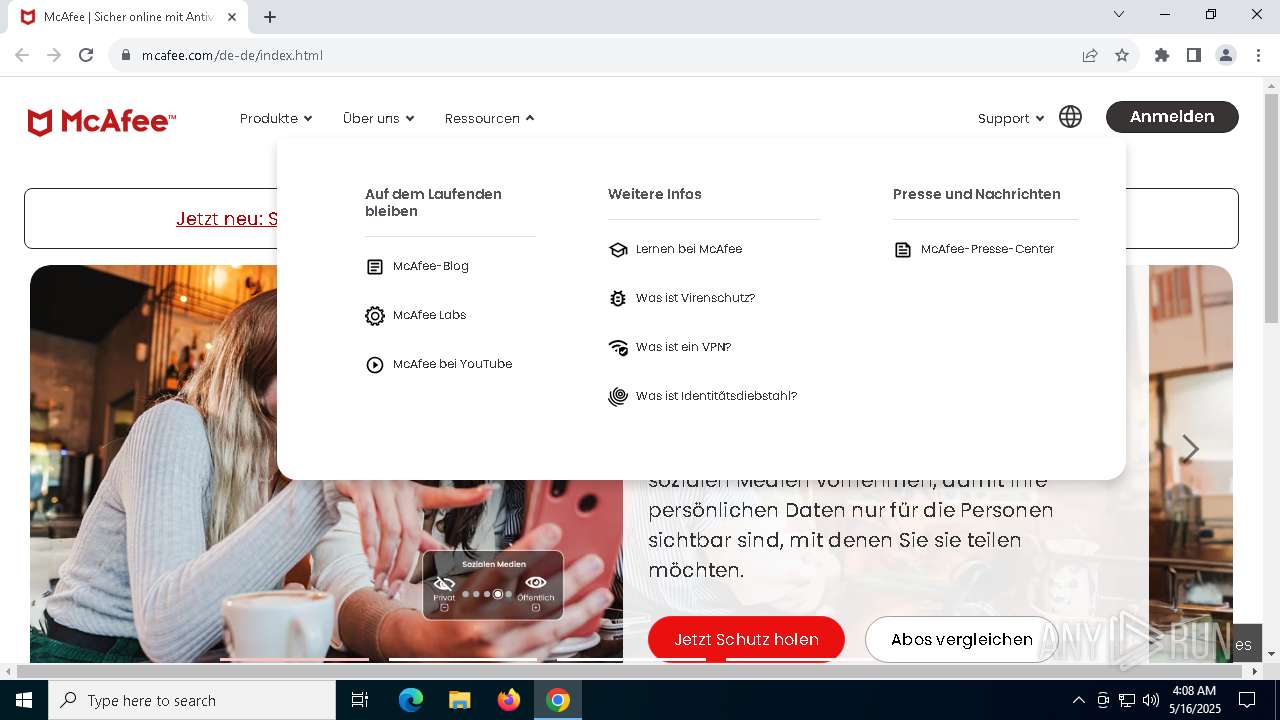Open McAfee-Presse-Center link
Image resolution: width=1280 pixels, height=720 pixels.
pos(988,249)
